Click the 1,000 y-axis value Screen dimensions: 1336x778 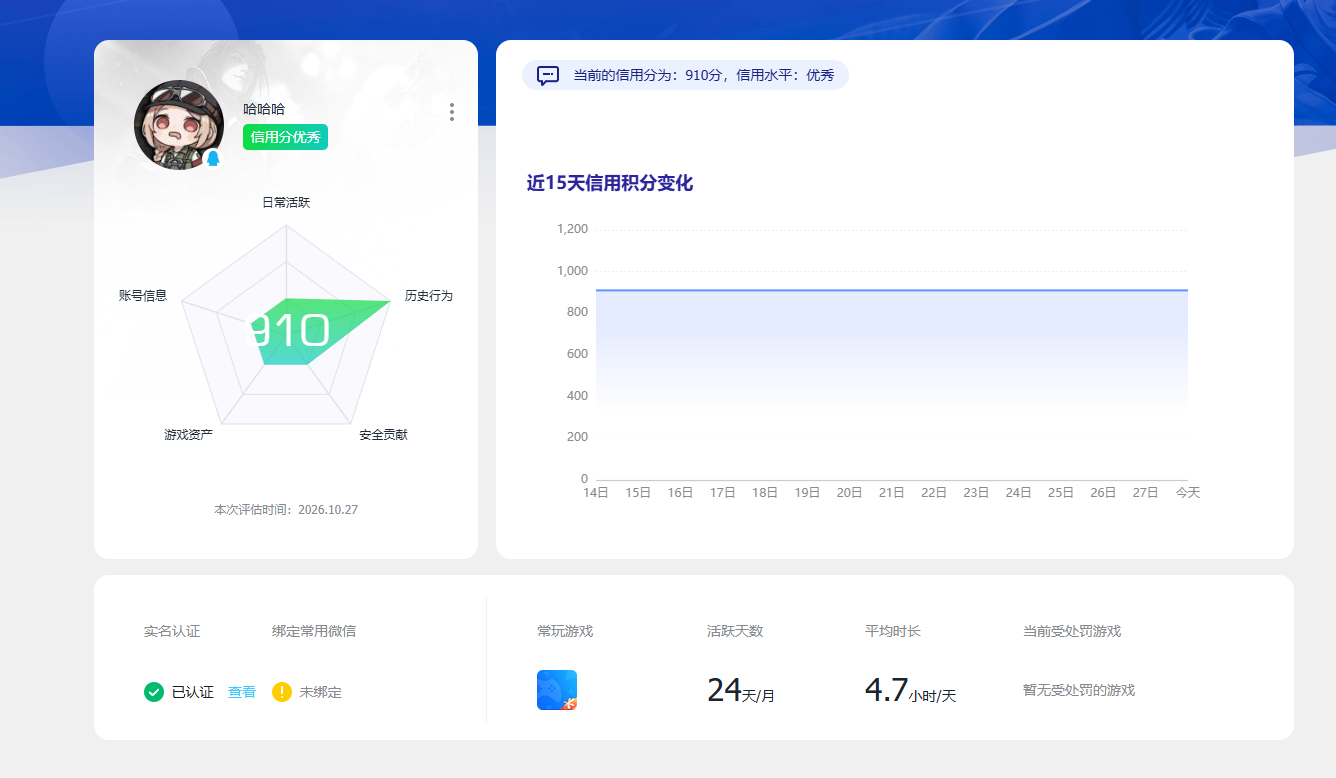pos(573,271)
